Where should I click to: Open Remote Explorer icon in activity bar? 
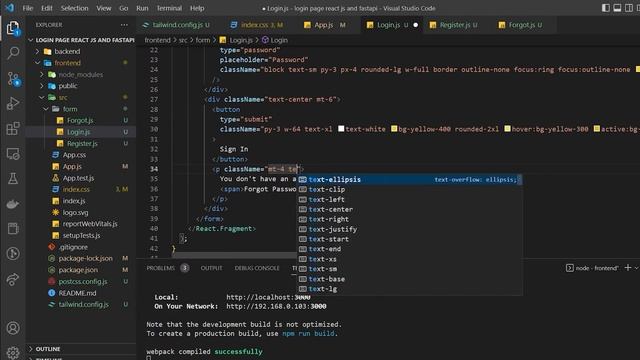tap(13, 154)
